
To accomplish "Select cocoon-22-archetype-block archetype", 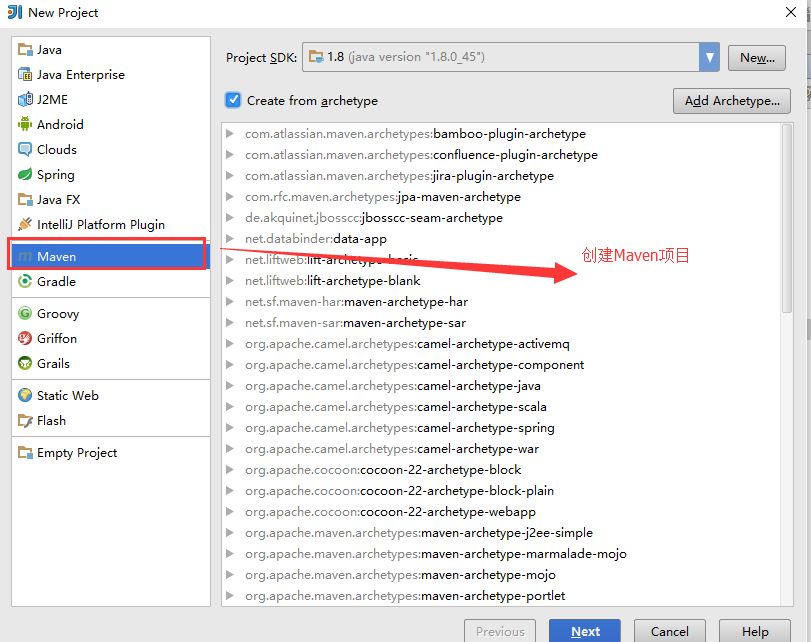I will pyautogui.click(x=383, y=470).
